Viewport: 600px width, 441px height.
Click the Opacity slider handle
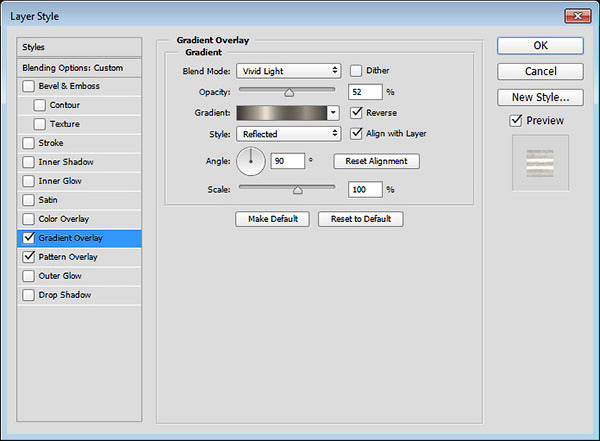[x=289, y=93]
